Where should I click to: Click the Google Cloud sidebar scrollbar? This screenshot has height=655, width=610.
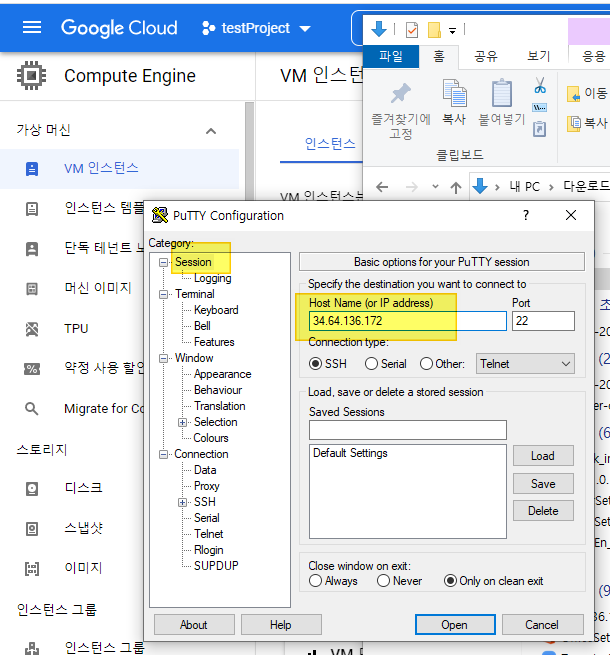(249, 152)
